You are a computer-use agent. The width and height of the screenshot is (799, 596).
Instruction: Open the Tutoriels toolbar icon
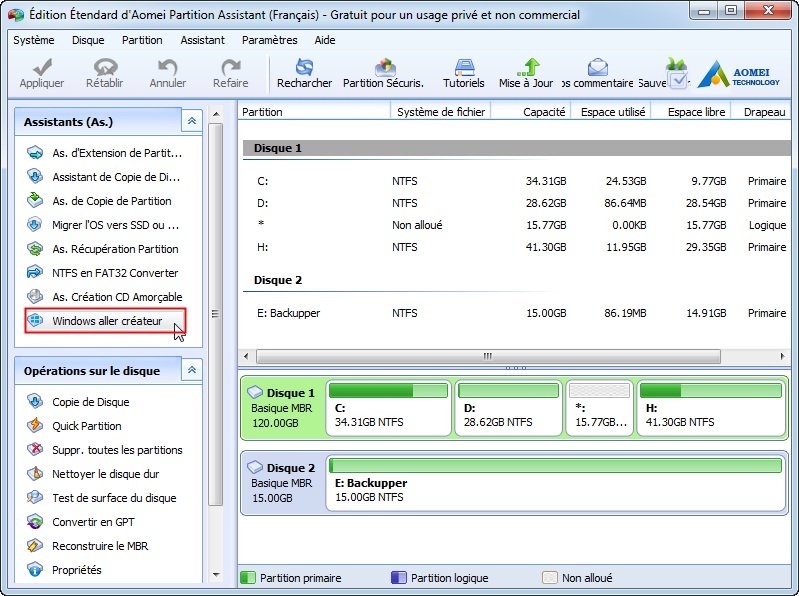click(x=464, y=67)
